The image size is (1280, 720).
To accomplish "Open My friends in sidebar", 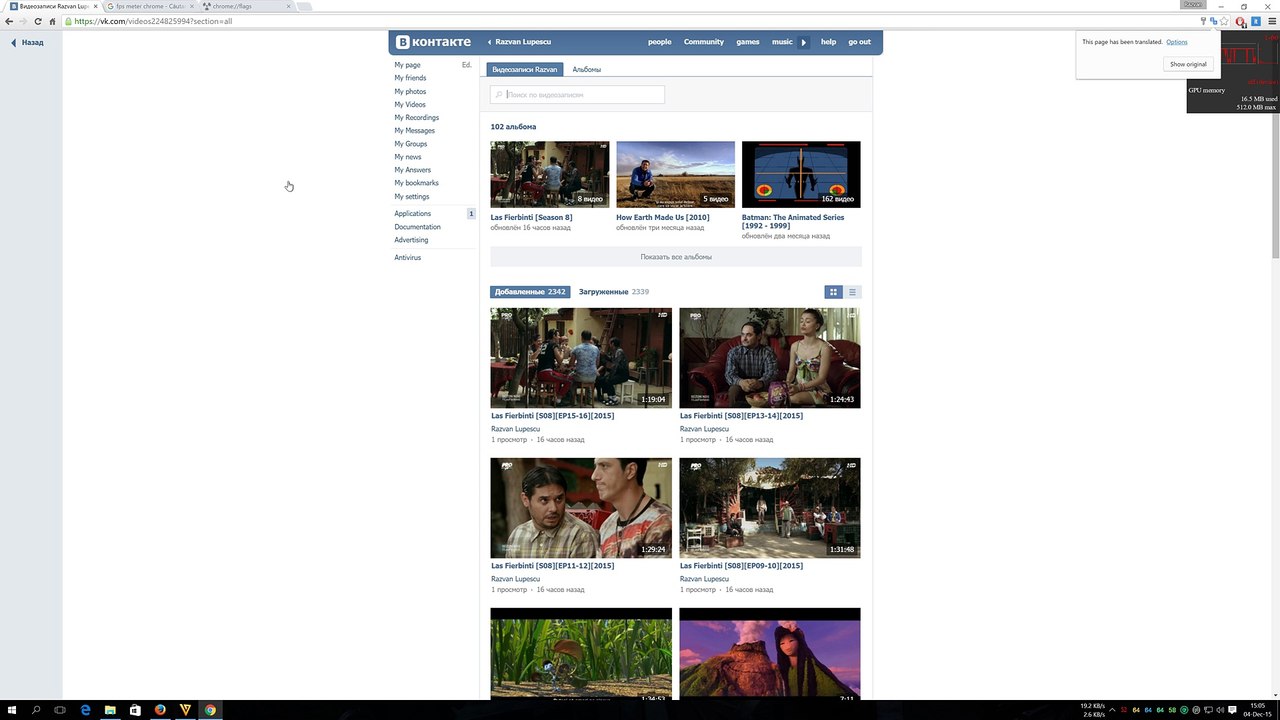I will coord(410,78).
